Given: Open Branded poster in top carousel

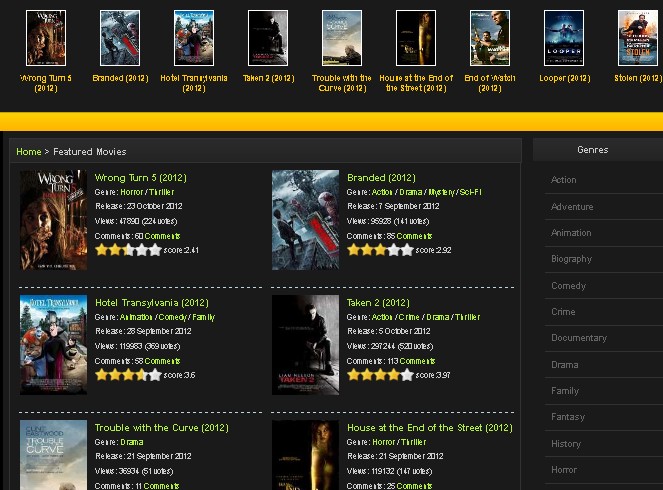Looking at the screenshot, I should click(x=120, y=38).
